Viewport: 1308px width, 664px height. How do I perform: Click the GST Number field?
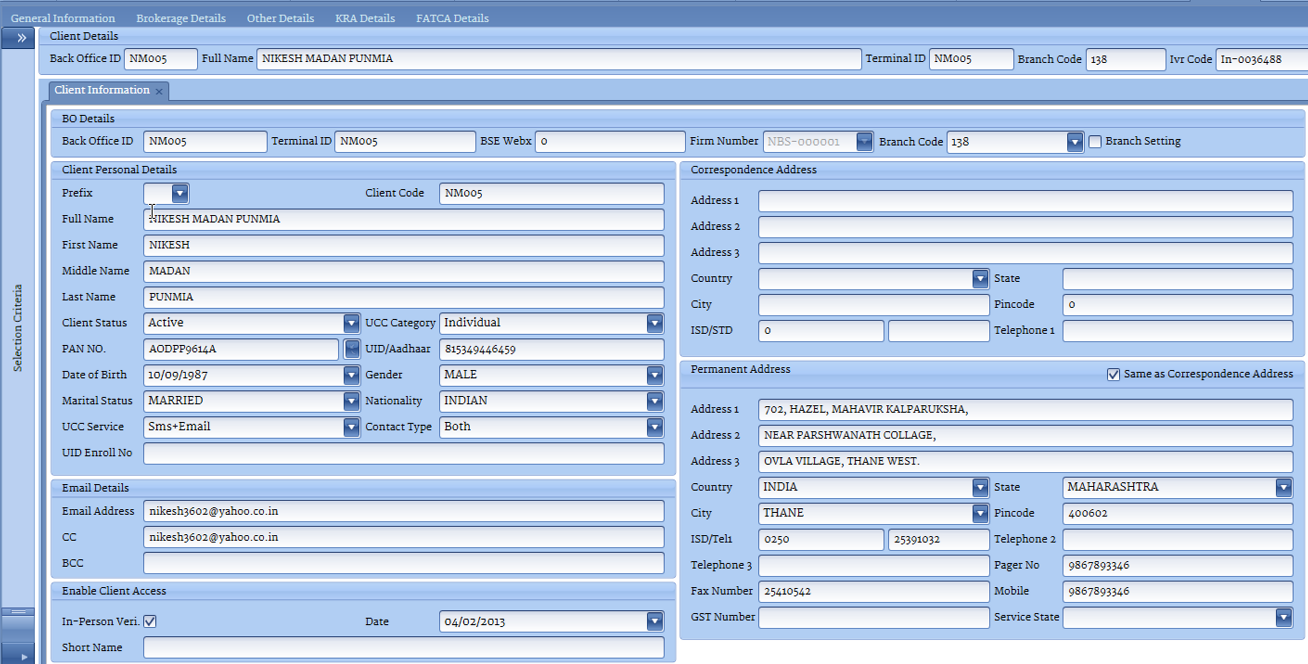click(873, 618)
